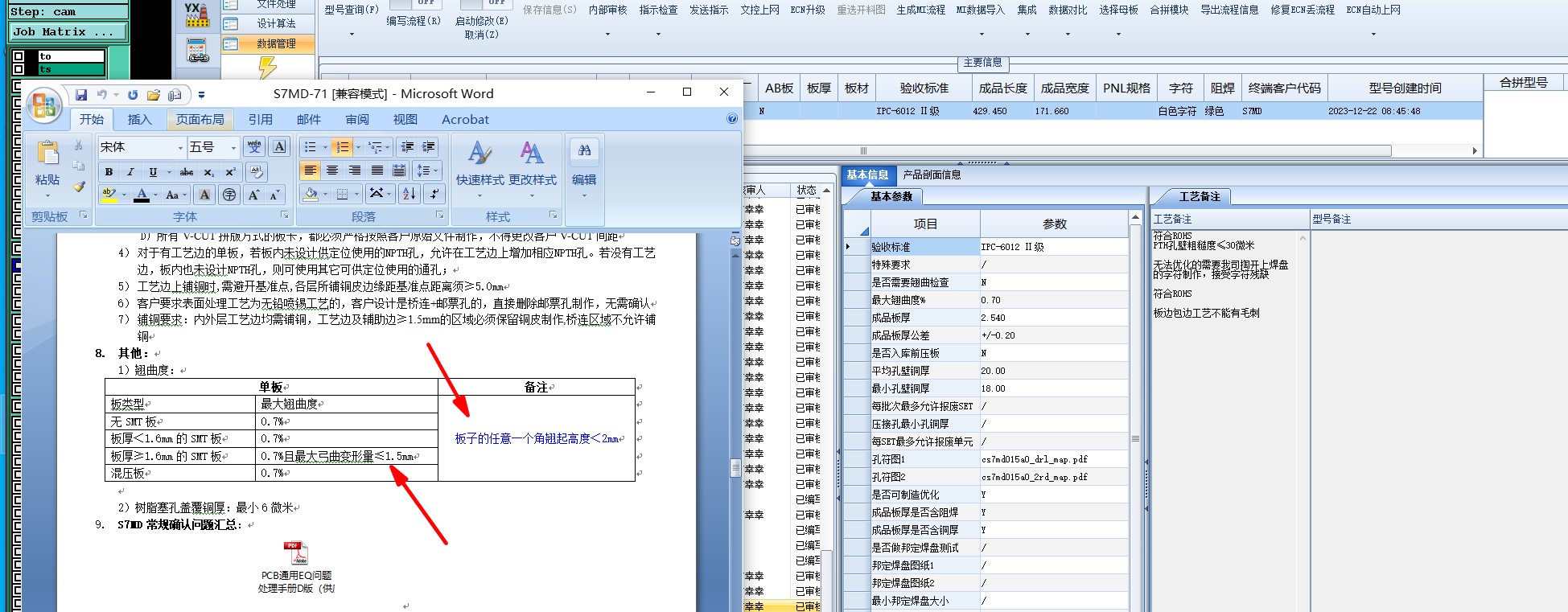Save the Word document via quick access toolbar
Viewport: 1568px width, 612px height.
pos(81,95)
